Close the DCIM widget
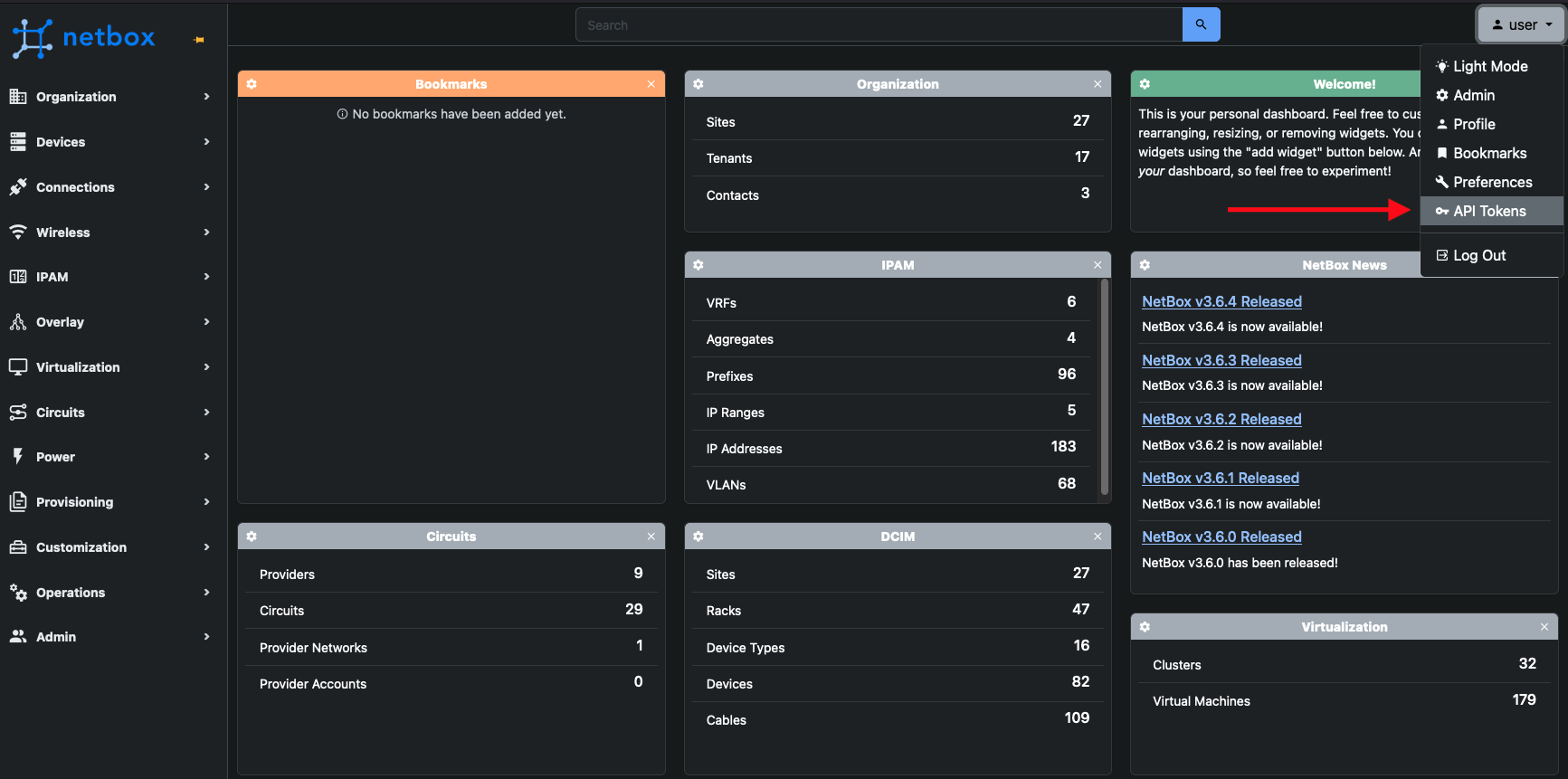Viewport: 1568px width, 779px height. pyautogui.click(x=1098, y=537)
